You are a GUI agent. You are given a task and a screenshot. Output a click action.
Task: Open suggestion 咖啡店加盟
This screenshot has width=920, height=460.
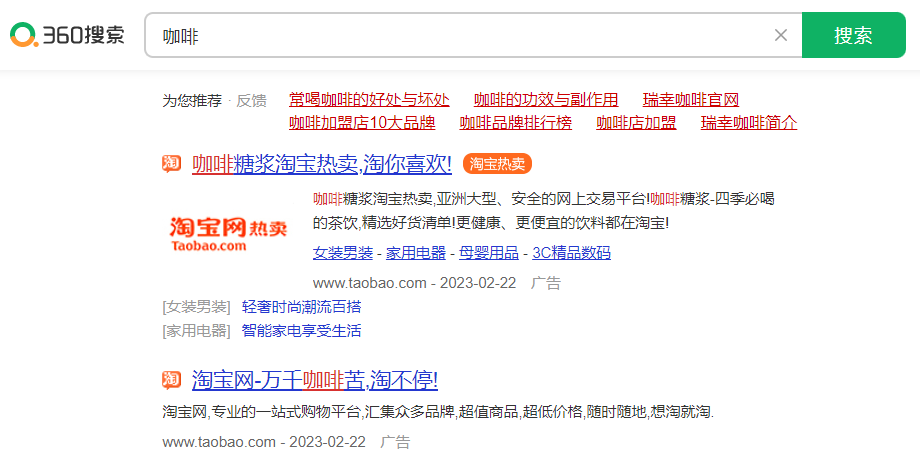636,123
